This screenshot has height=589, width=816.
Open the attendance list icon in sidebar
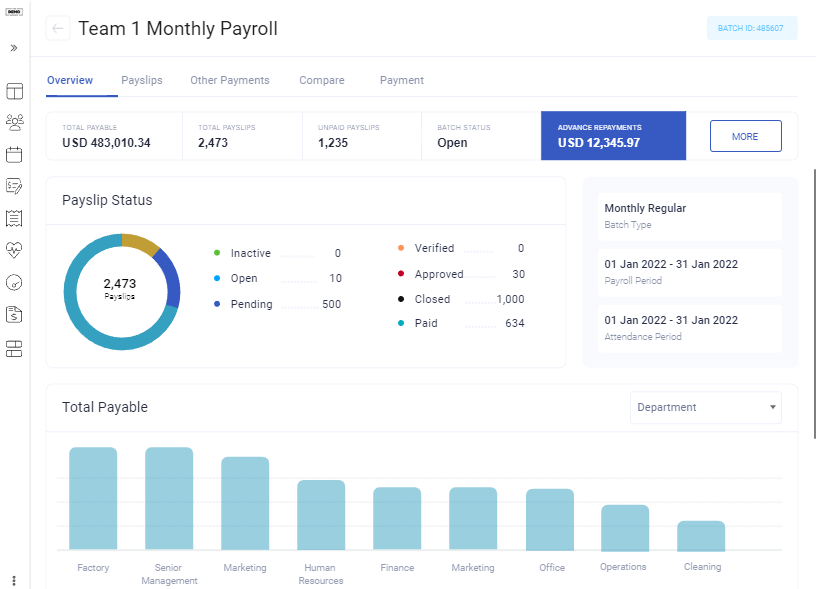pyautogui.click(x=14, y=218)
